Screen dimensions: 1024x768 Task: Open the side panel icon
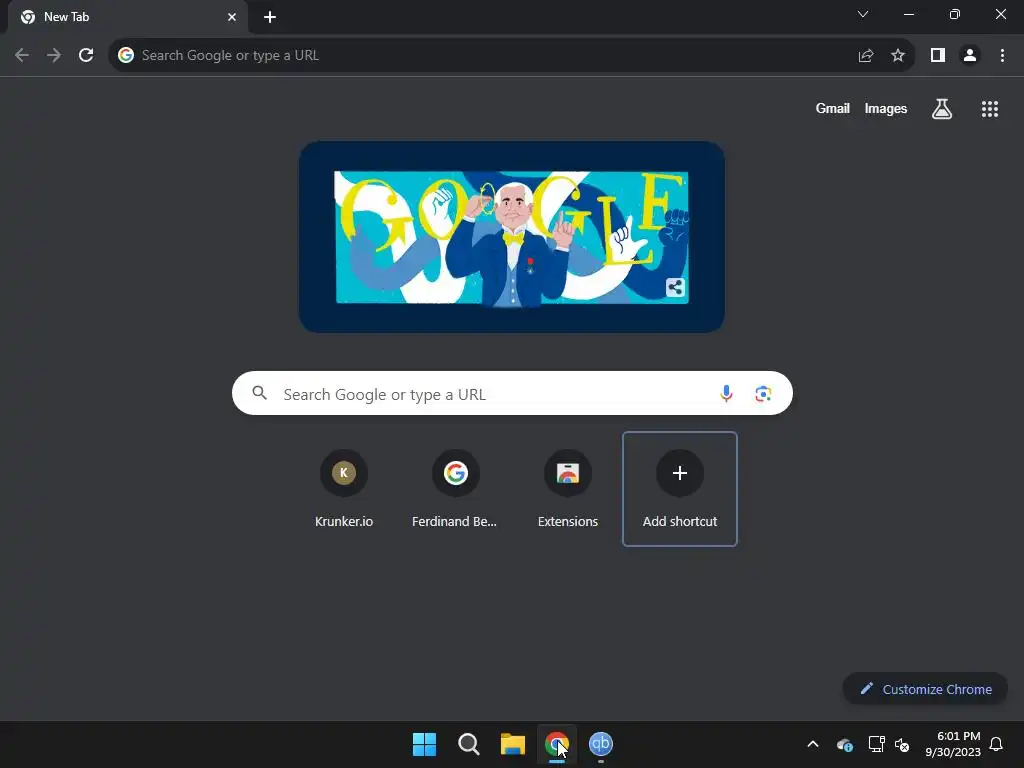(938, 56)
